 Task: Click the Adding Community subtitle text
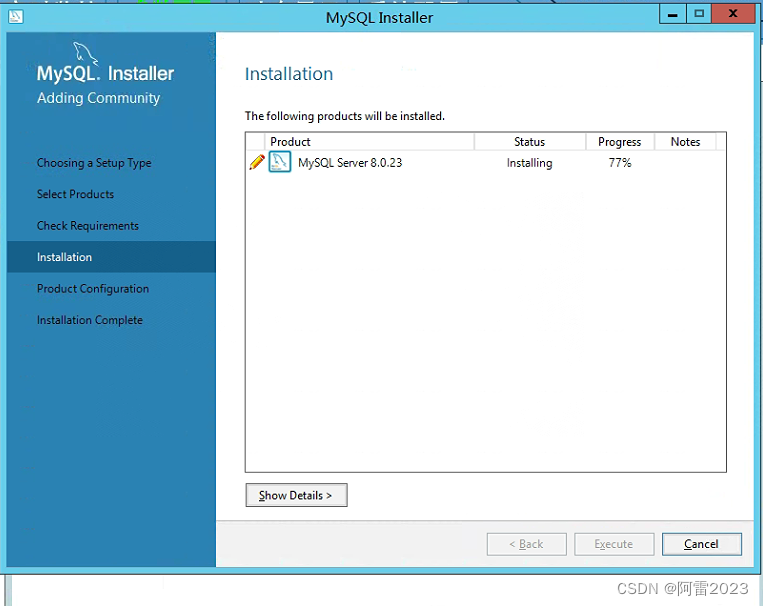point(98,98)
